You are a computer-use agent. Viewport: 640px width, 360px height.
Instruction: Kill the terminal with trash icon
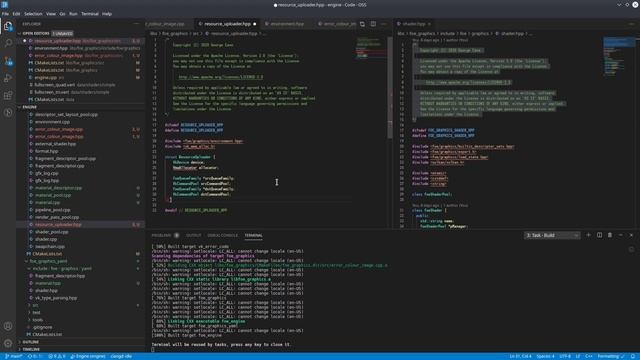pos(610,235)
